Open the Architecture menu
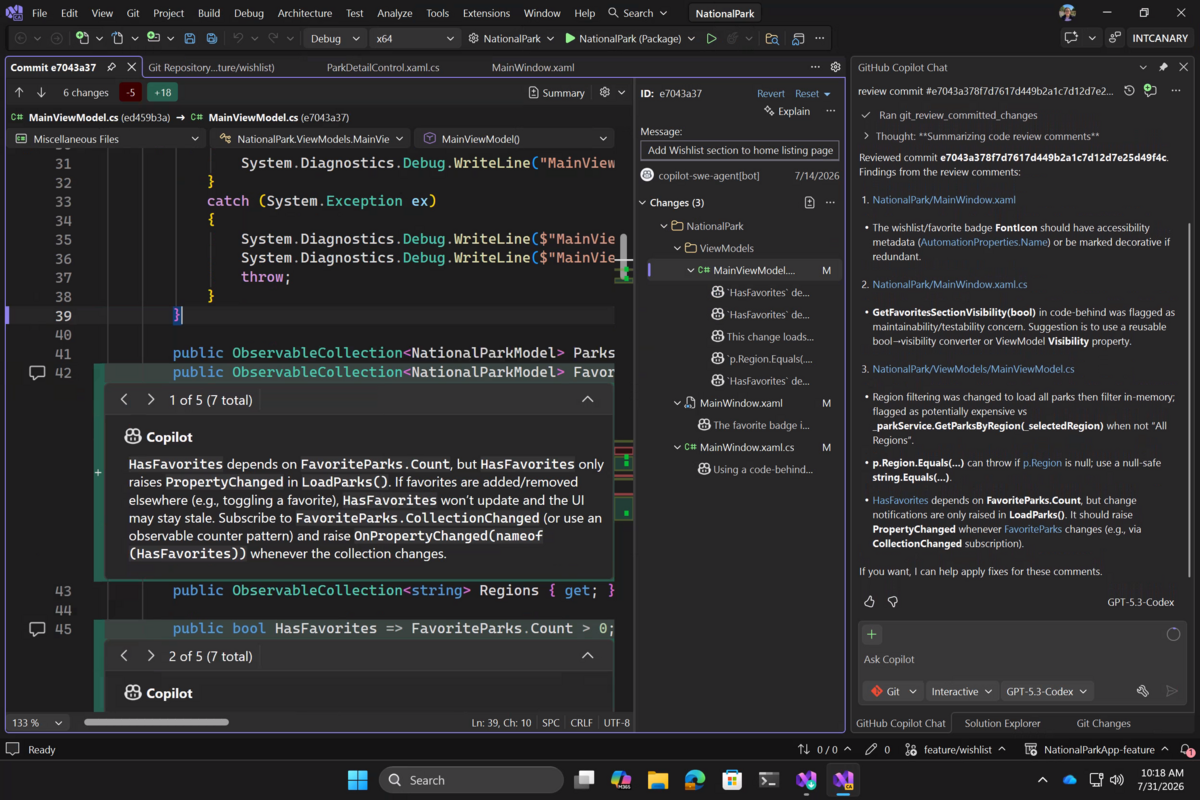Viewport: 1200px width, 800px height. point(304,13)
